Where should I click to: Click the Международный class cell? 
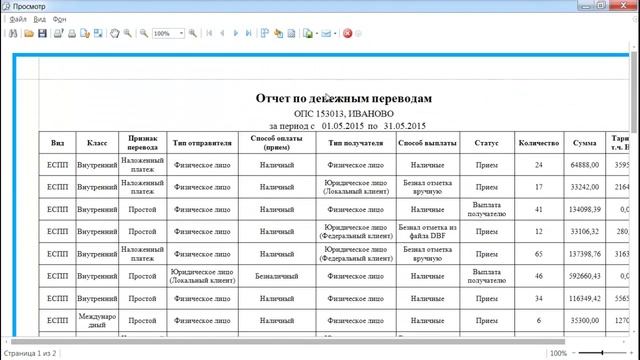[97, 320]
